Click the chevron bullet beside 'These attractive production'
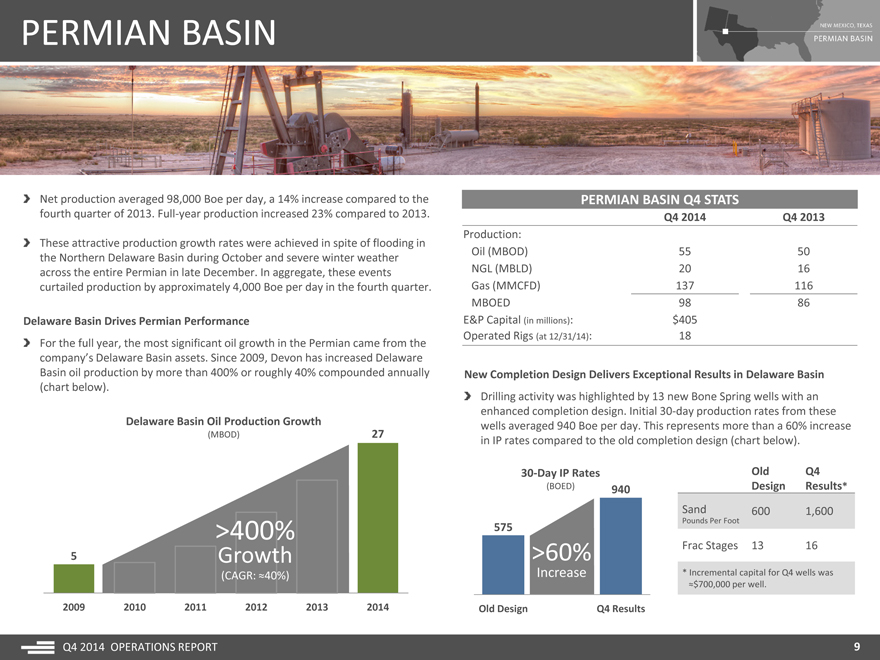 (26, 243)
